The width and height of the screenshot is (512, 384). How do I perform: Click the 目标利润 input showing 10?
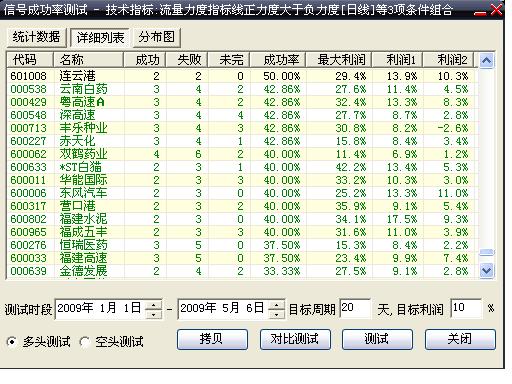tap(466, 308)
